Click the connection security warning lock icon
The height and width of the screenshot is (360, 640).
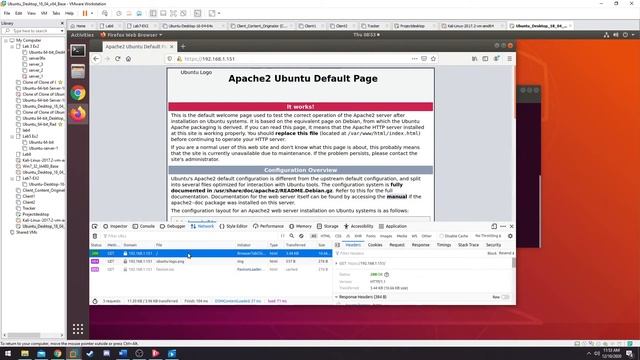click(179, 59)
